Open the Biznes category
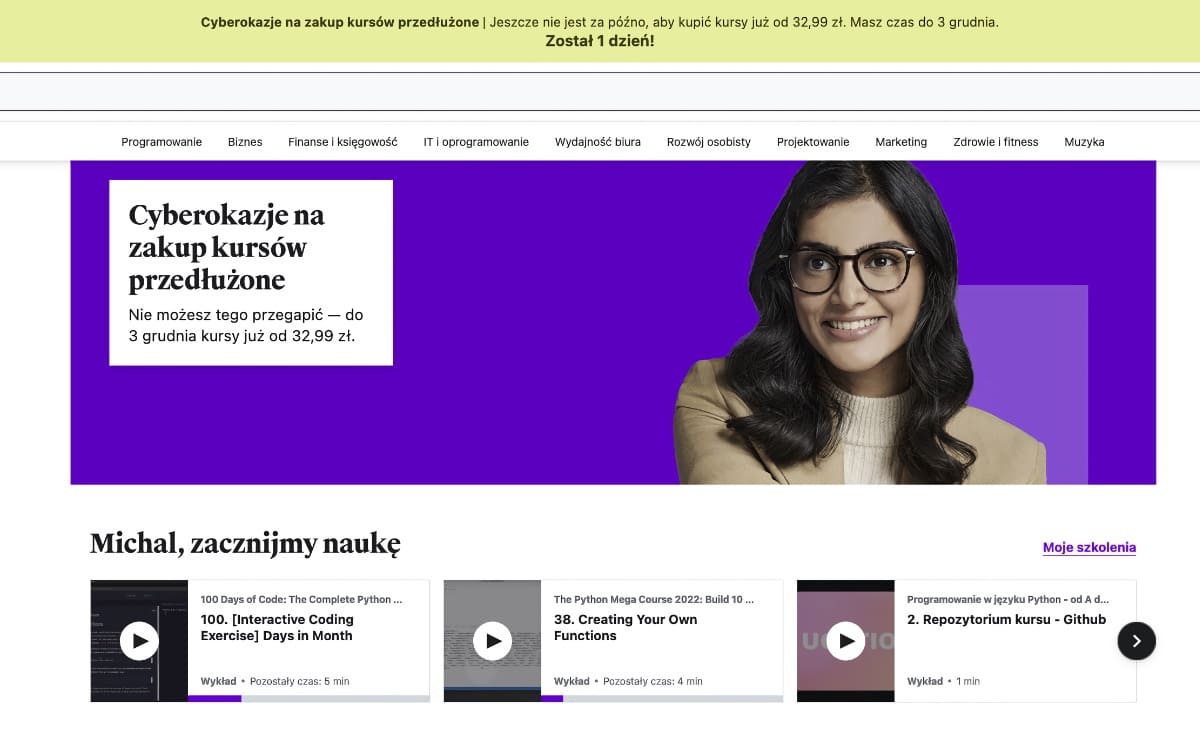The height and width of the screenshot is (731, 1200). point(245,142)
